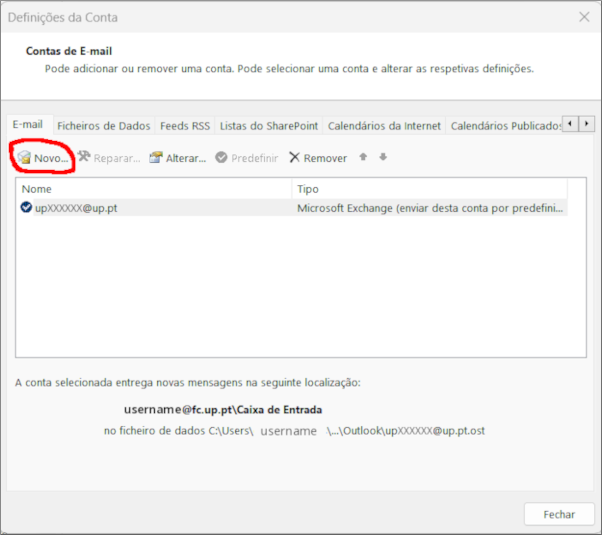Click the Tipo column header
This screenshot has height=535, width=602.
[x=430, y=189]
